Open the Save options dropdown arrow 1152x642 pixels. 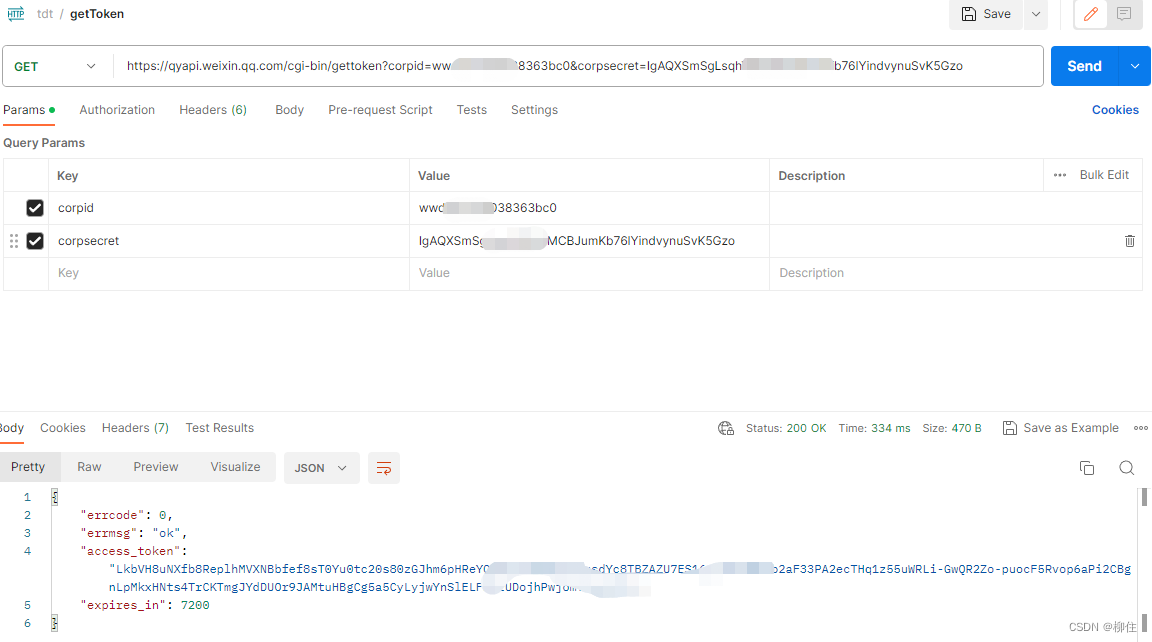click(x=1036, y=14)
